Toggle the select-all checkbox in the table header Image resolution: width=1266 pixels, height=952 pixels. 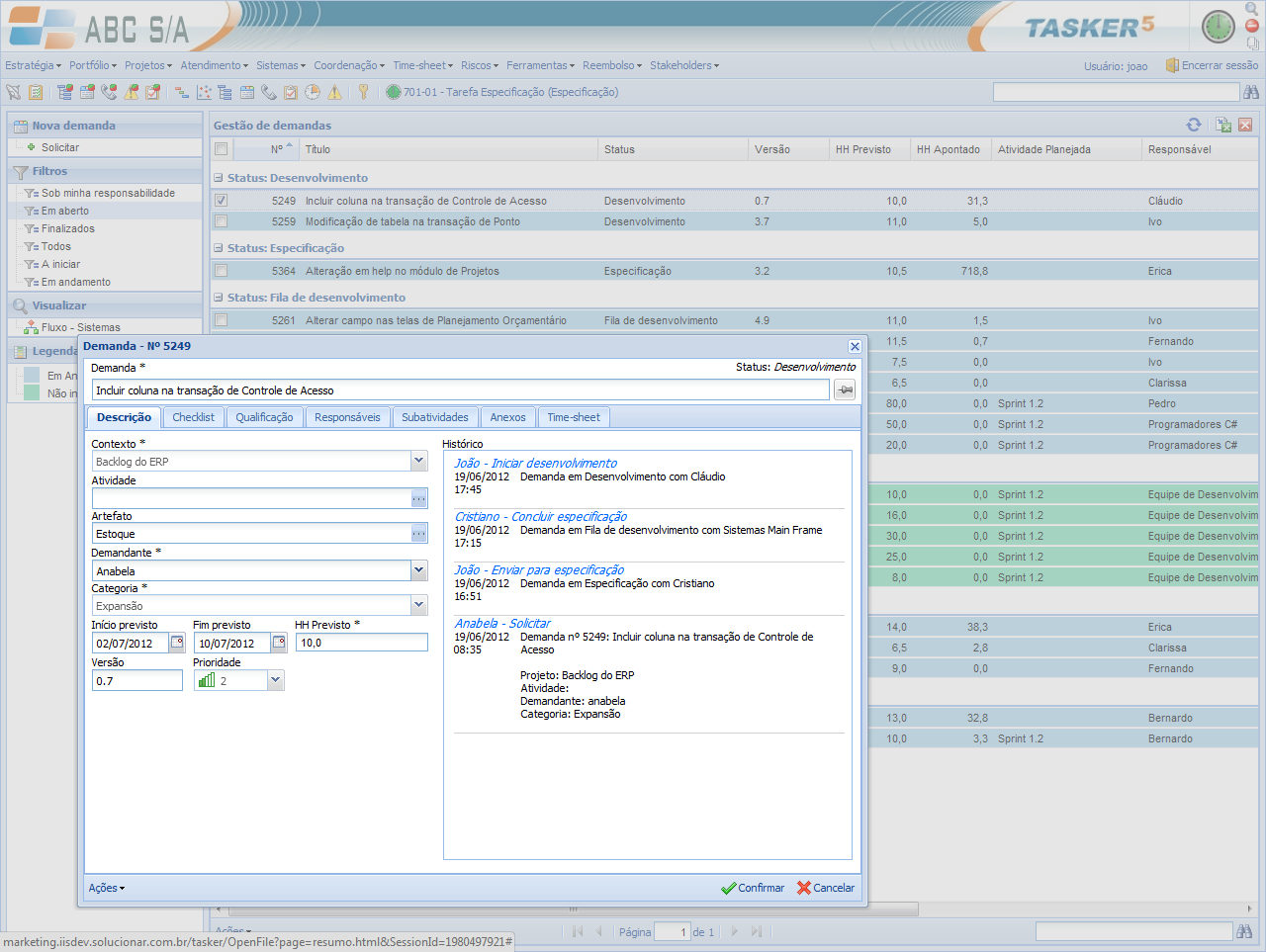click(x=222, y=149)
